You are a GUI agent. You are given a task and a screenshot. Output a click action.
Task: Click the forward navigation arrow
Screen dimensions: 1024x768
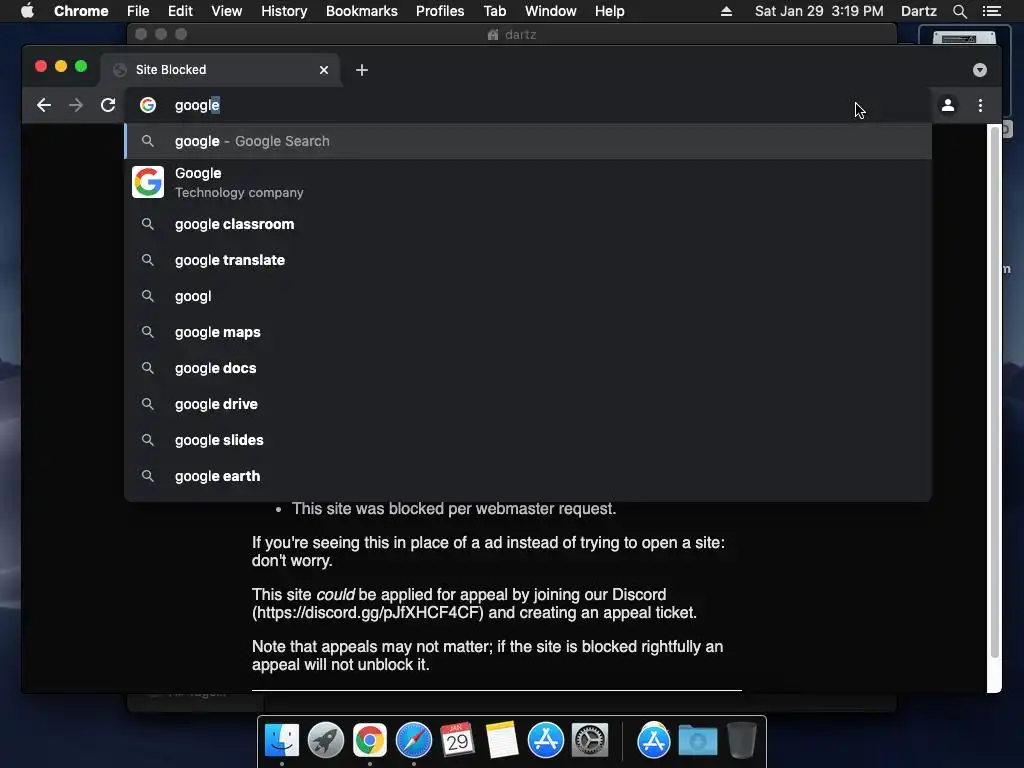click(76, 105)
